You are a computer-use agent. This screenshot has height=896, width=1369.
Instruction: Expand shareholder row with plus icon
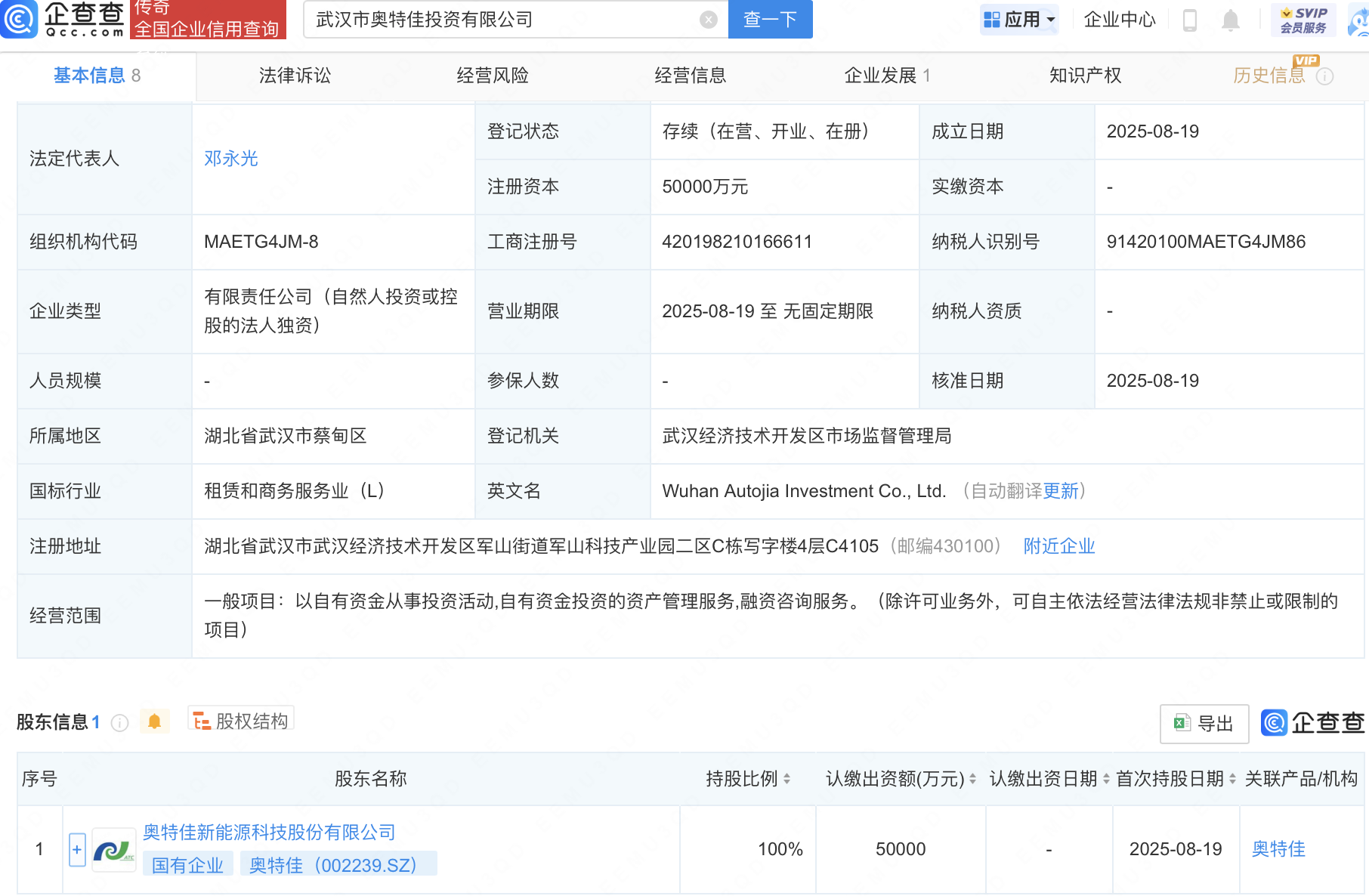[77, 850]
